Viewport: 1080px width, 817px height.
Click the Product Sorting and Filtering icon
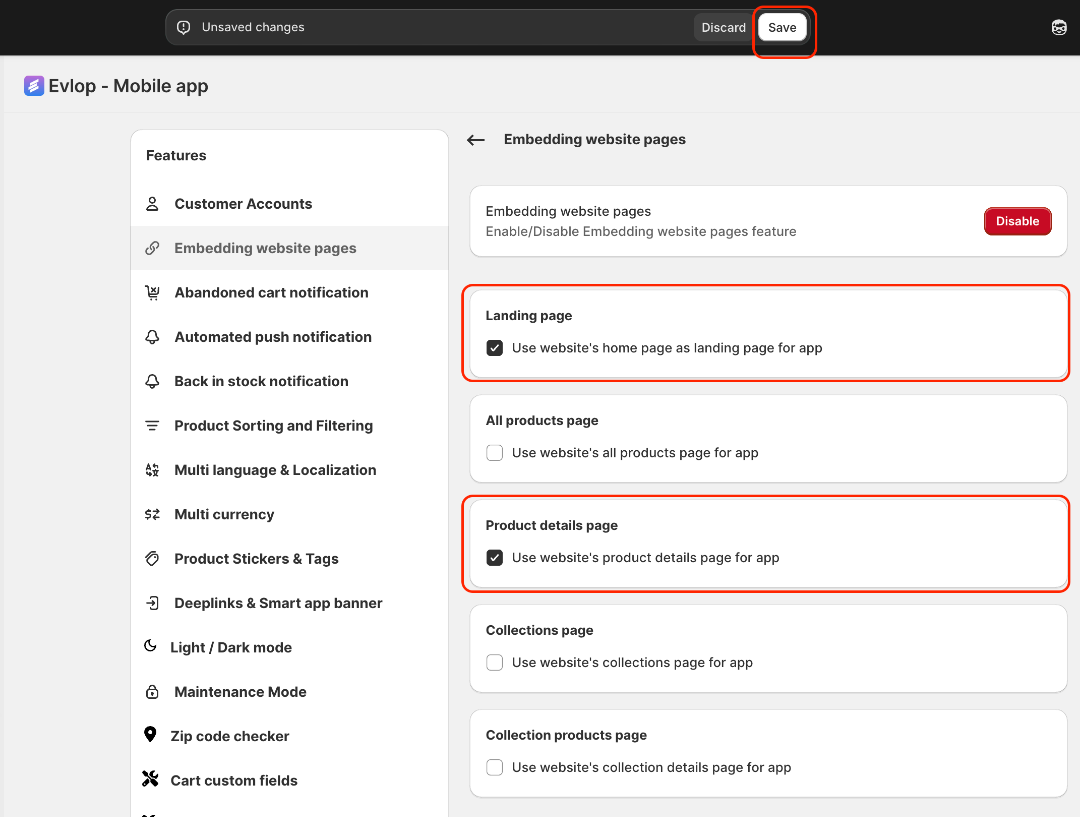pyautogui.click(x=152, y=426)
